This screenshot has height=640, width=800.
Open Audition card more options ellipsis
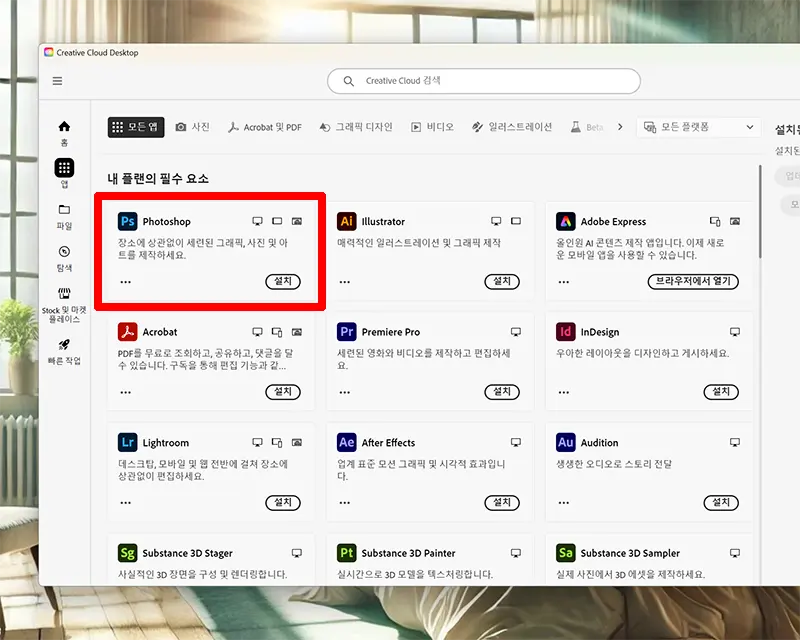pos(564,503)
